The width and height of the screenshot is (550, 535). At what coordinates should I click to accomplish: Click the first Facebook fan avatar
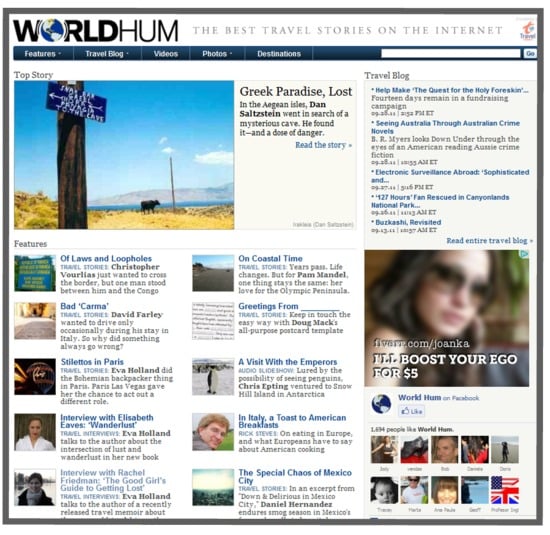384,449
